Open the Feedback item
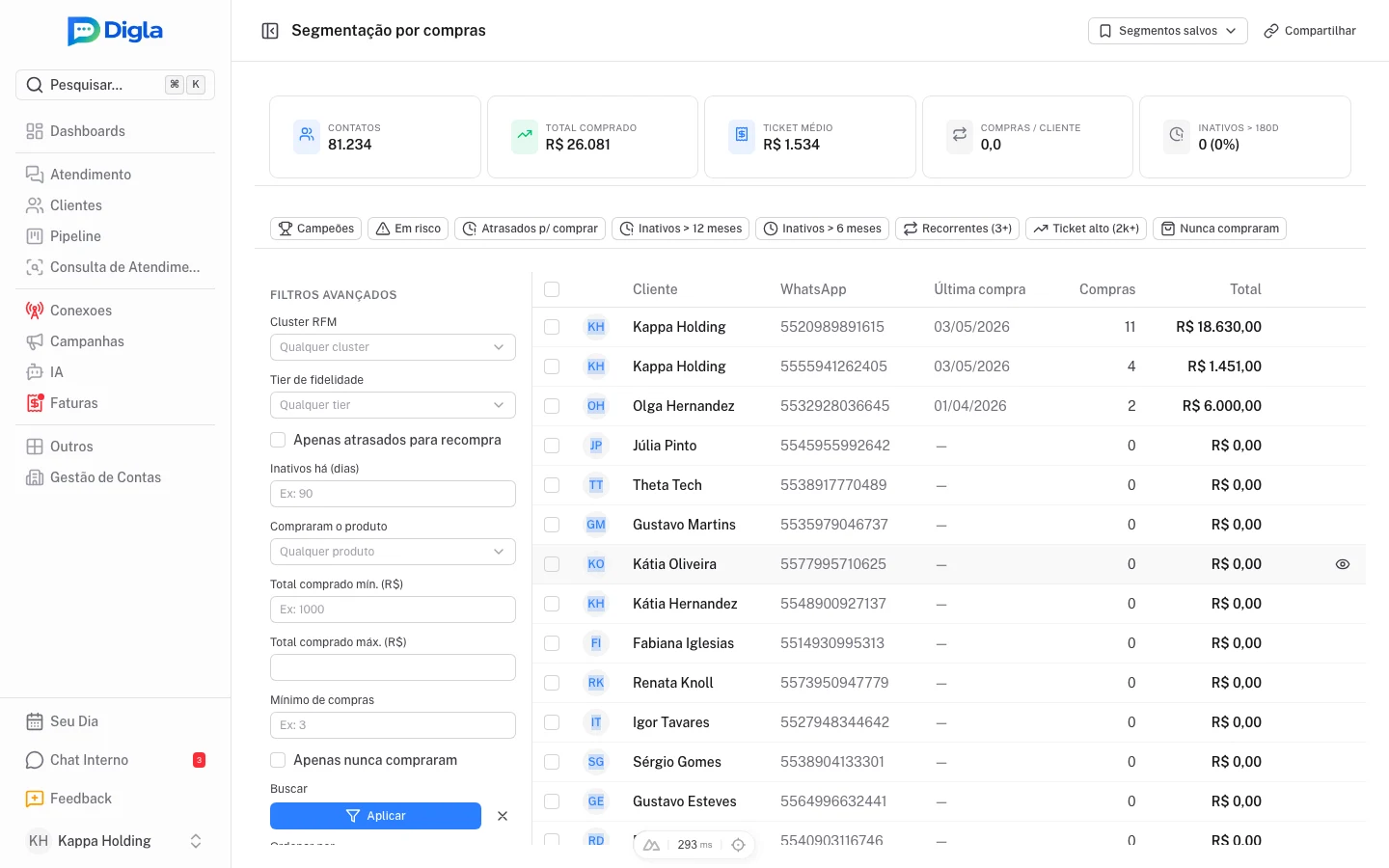 click(115, 799)
